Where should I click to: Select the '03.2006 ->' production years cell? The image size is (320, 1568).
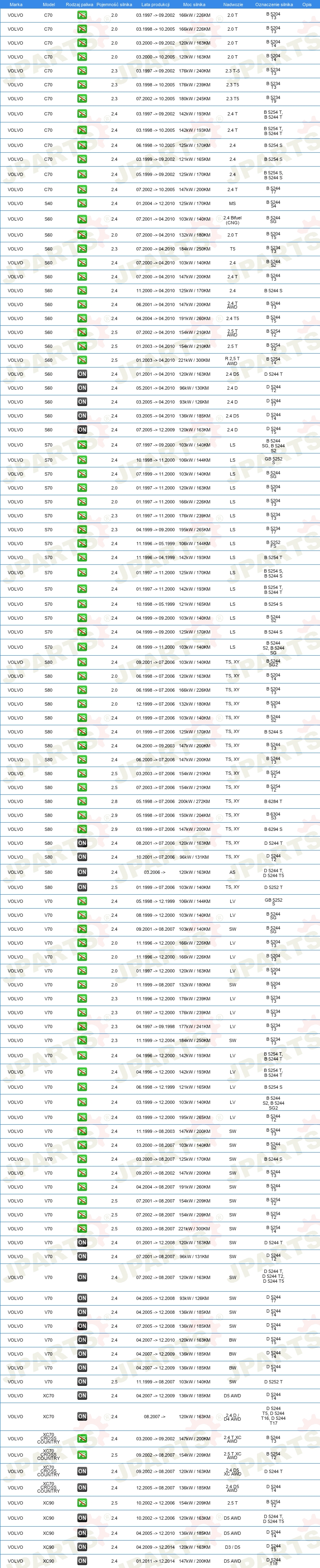pyautogui.click(x=155, y=872)
